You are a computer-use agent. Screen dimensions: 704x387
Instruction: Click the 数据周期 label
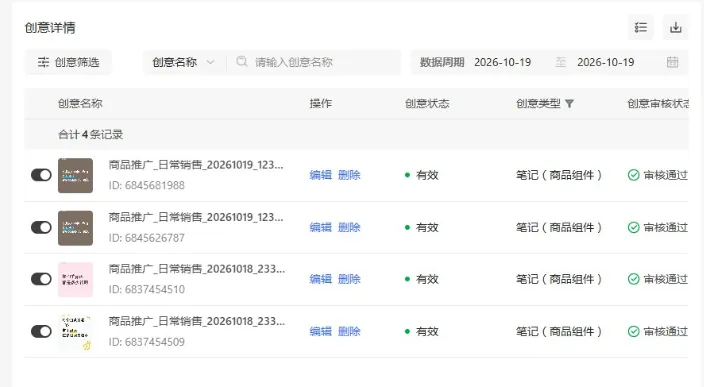[442, 62]
